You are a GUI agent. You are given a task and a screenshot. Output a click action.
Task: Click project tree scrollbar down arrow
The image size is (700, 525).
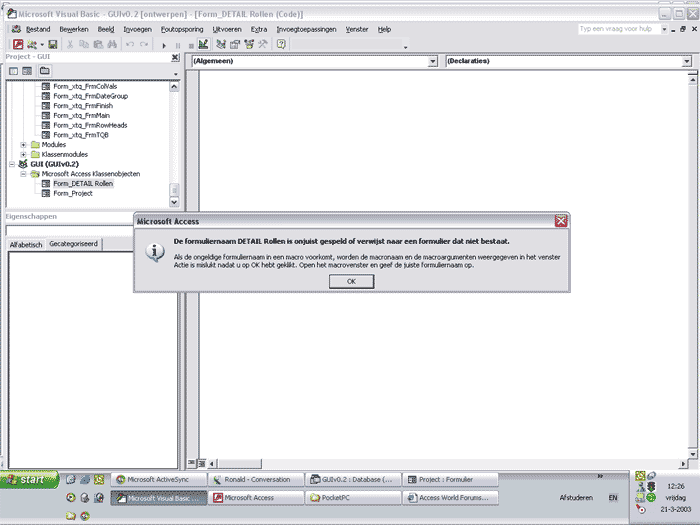(174, 202)
